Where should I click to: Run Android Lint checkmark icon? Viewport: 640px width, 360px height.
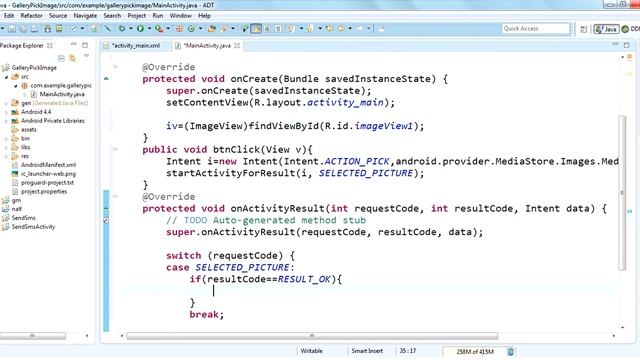click(73, 29)
